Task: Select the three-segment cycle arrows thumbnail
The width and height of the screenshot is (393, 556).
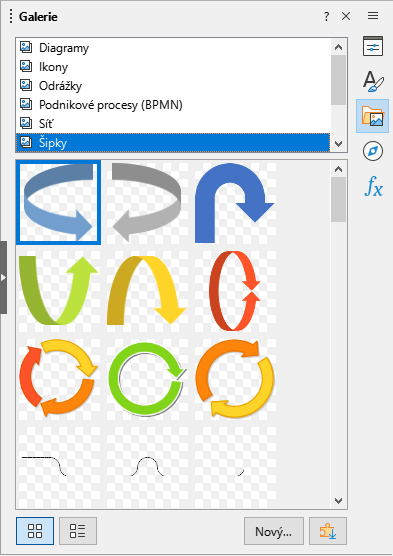Action: [59, 379]
